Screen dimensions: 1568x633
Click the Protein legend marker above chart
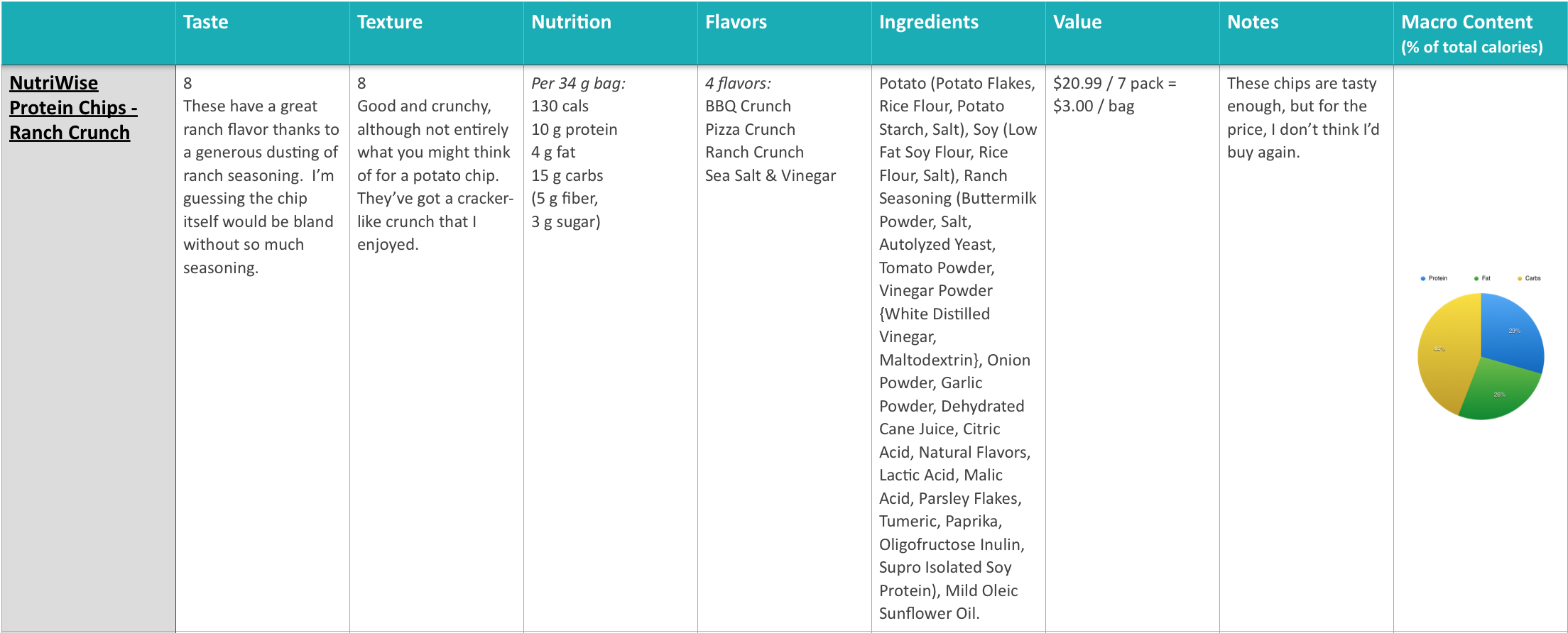(x=1422, y=278)
